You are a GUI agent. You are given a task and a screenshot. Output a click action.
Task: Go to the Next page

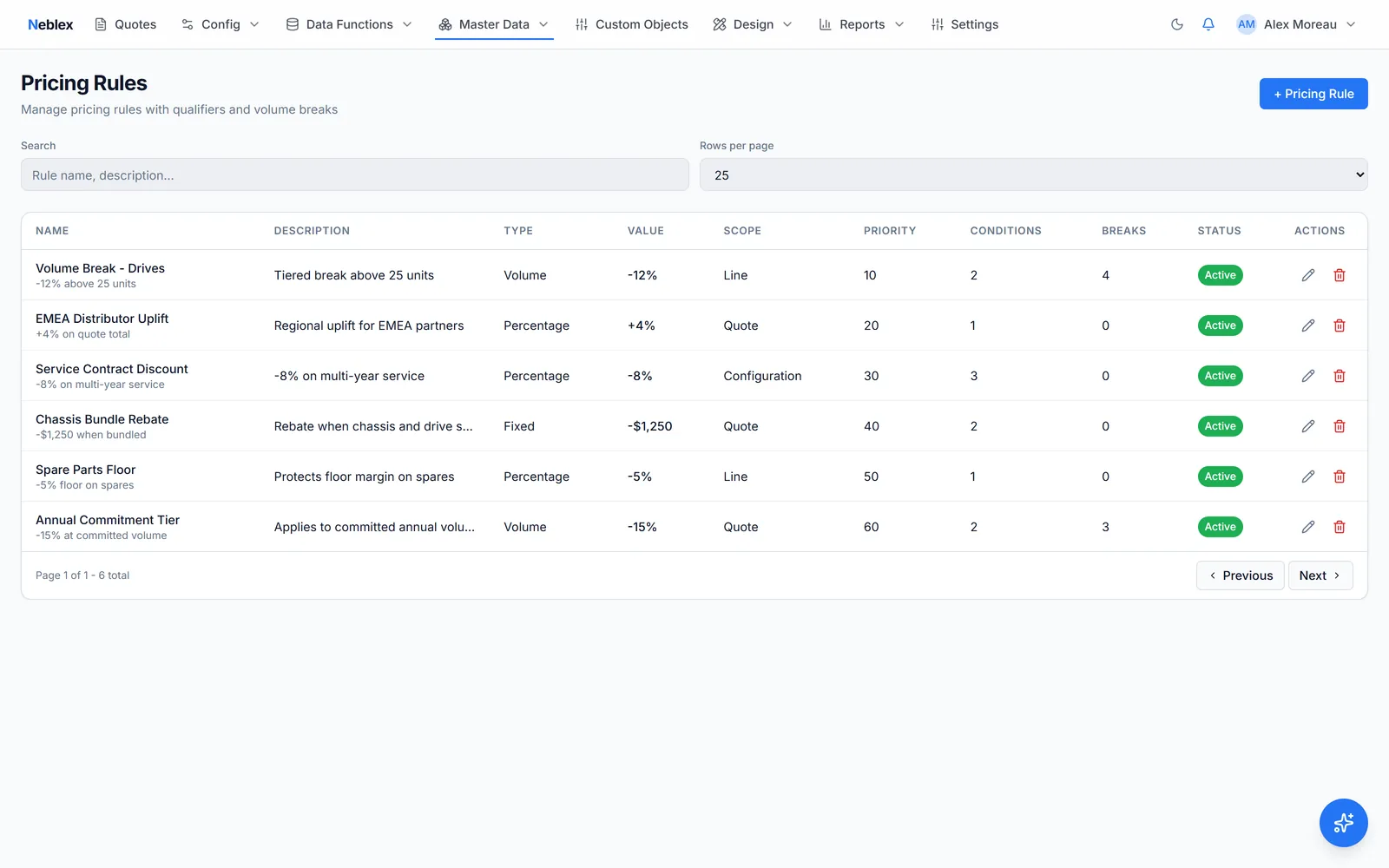point(1320,575)
